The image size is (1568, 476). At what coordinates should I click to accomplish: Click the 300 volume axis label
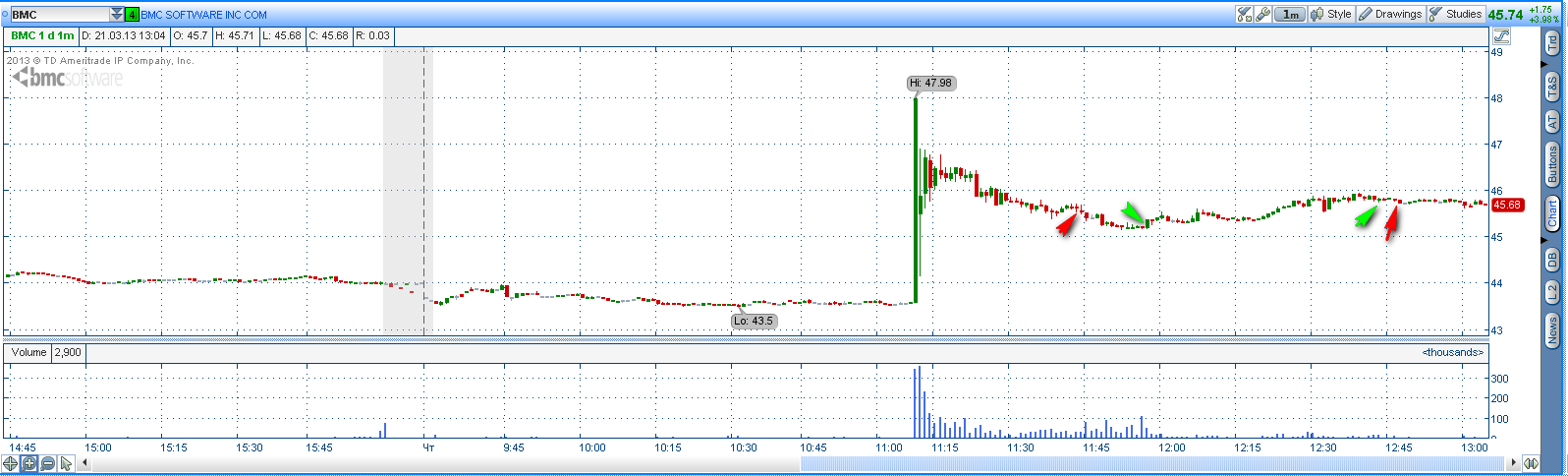point(1500,379)
